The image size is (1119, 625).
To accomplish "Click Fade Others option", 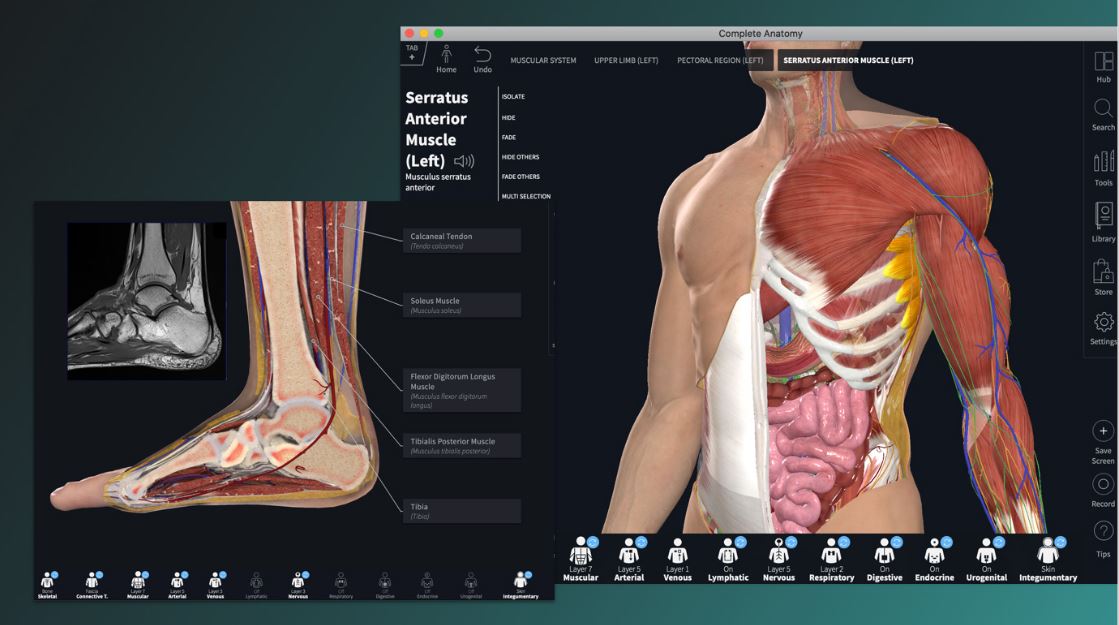I will point(520,176).
